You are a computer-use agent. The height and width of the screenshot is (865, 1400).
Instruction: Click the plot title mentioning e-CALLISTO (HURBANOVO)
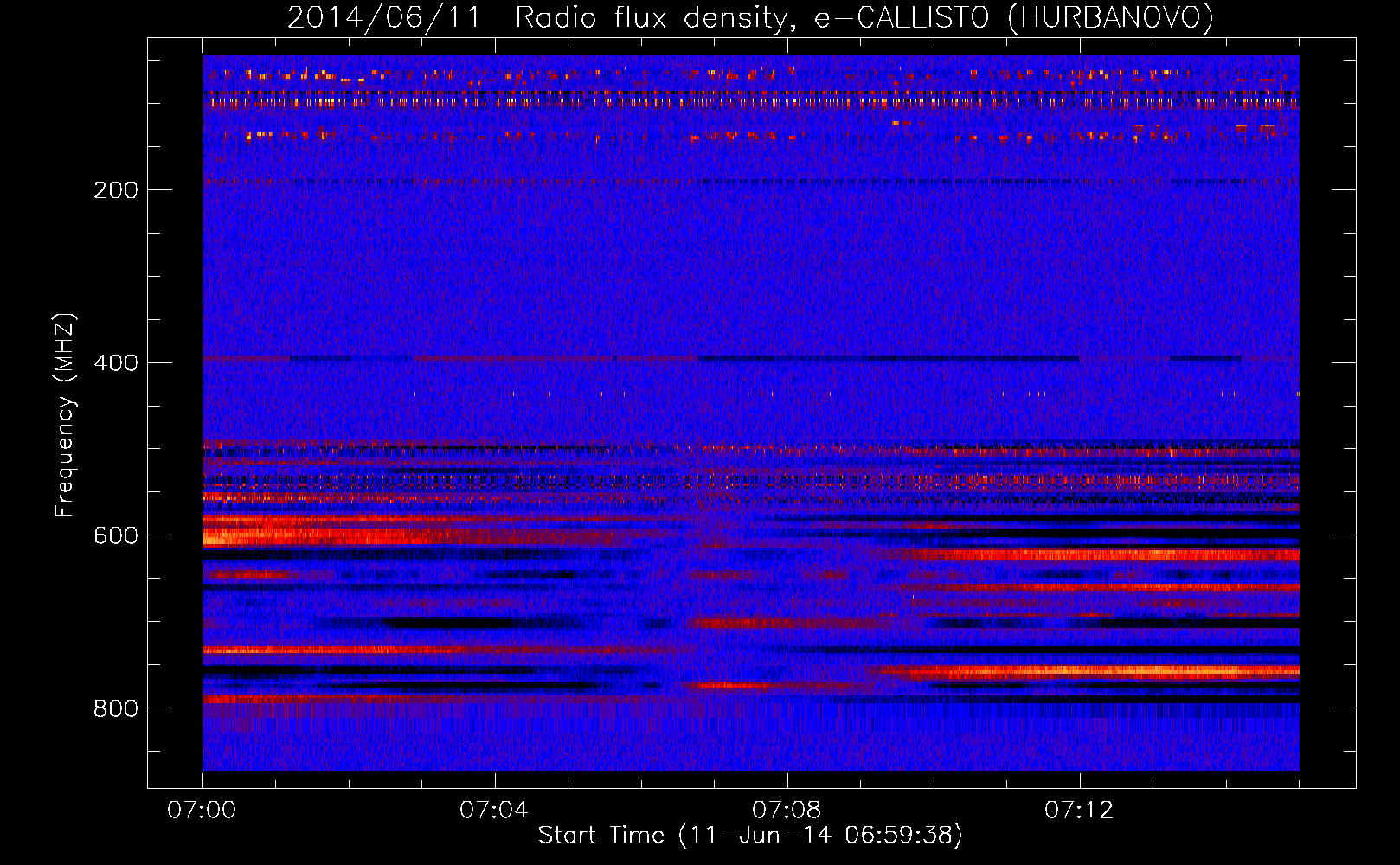click(750, 17)
